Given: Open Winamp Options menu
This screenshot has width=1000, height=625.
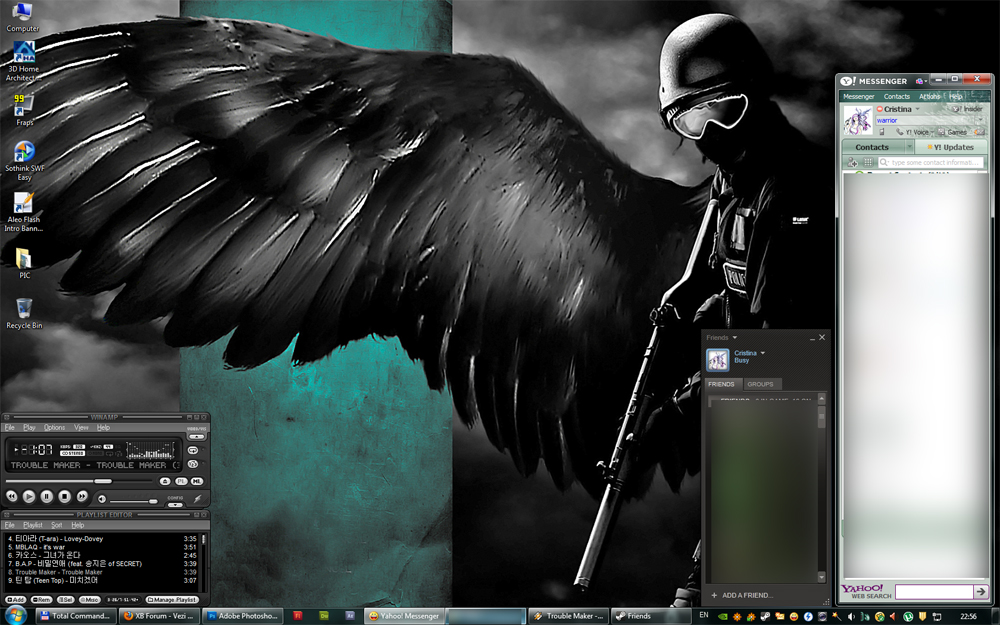Looking at the screenshot, I should [x=55, y=427].
